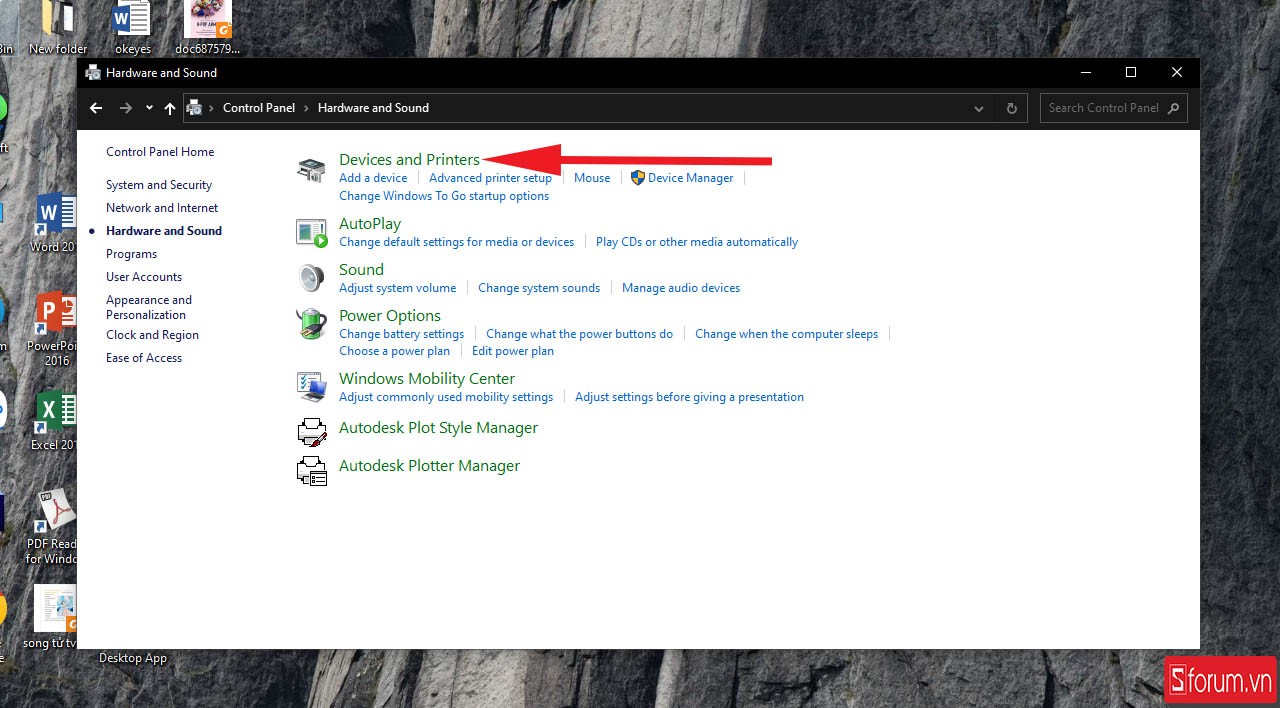Click the Search Control Panel field

[1103, 108]
